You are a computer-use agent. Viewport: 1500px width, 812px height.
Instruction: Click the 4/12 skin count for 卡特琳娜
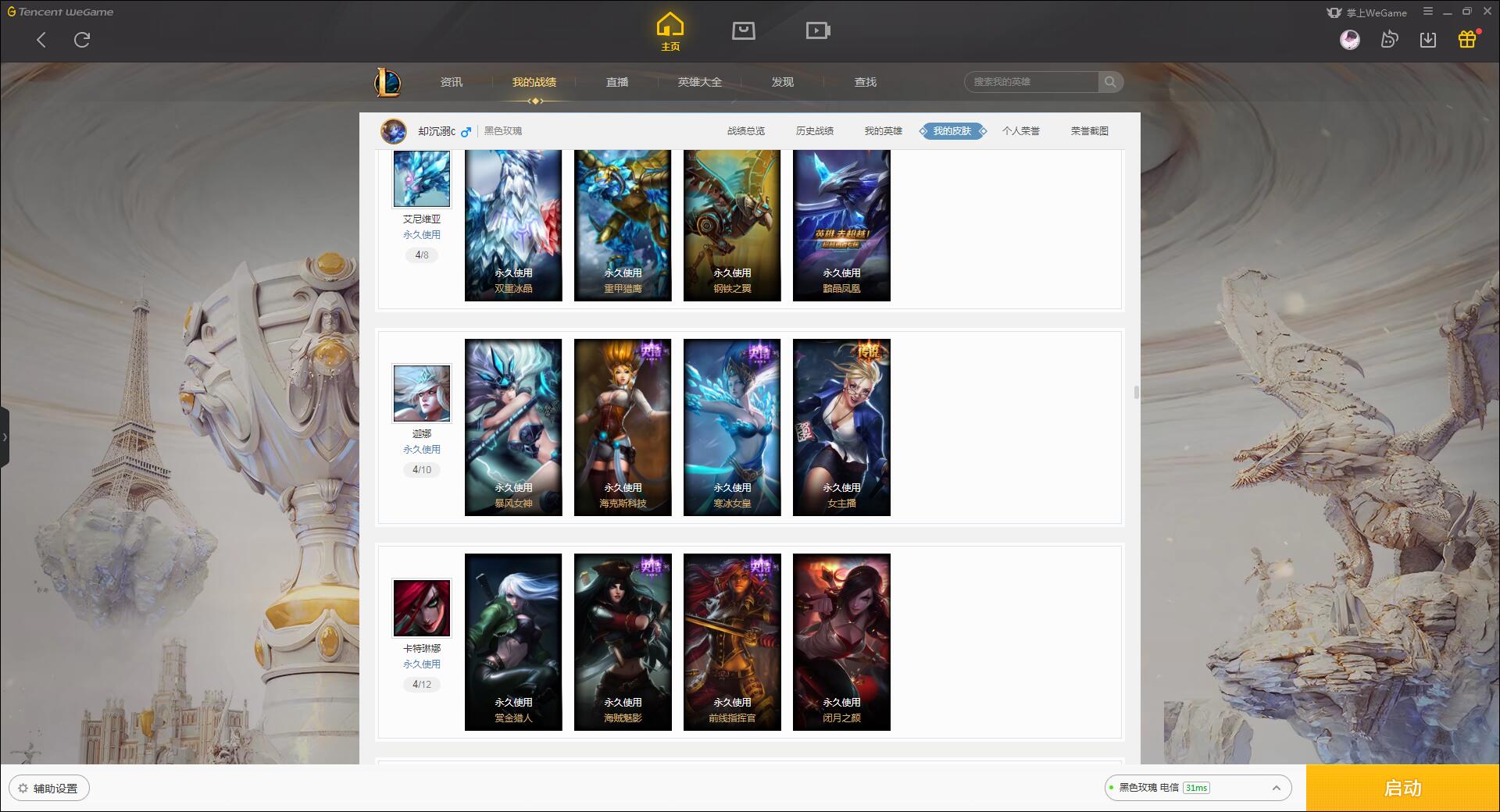(422, 685)
